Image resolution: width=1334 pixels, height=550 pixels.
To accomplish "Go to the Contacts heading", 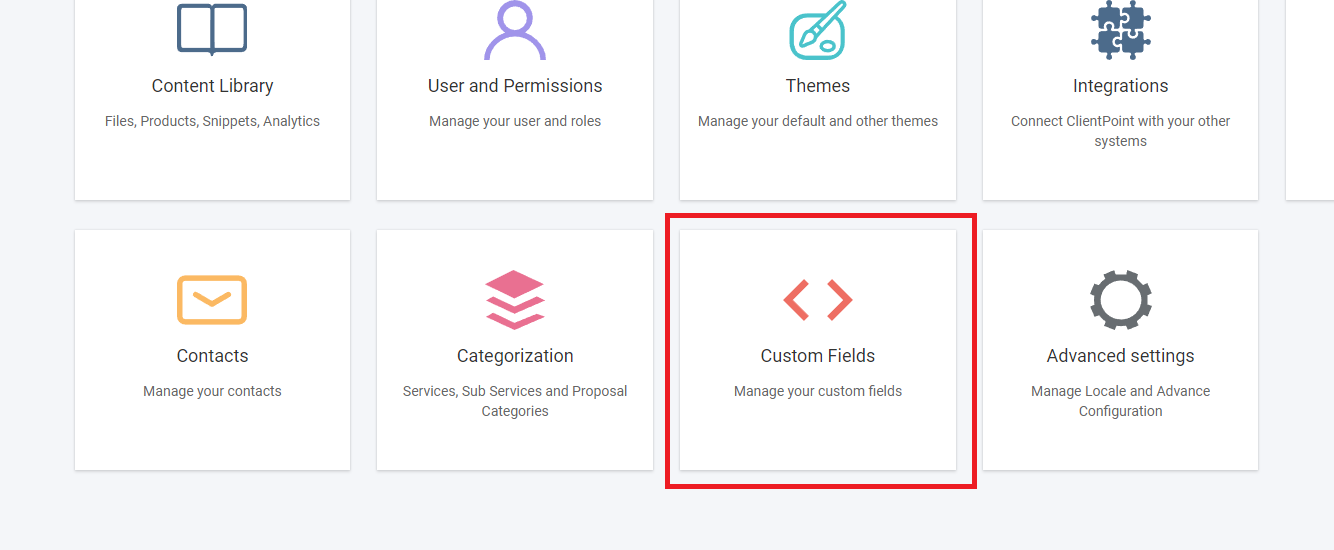I will pos(212,356).
